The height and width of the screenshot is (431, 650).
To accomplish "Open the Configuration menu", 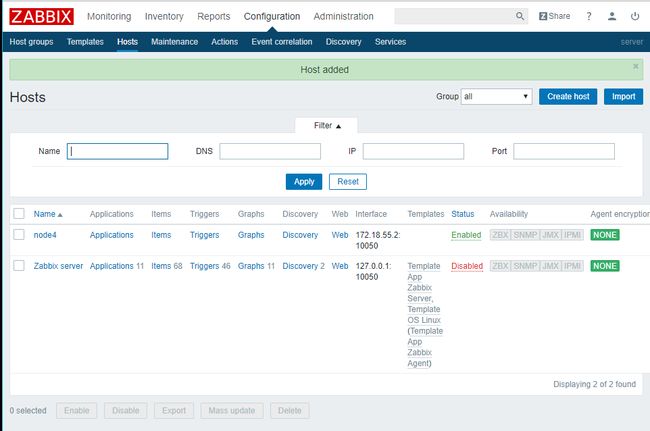I will 272,17.
